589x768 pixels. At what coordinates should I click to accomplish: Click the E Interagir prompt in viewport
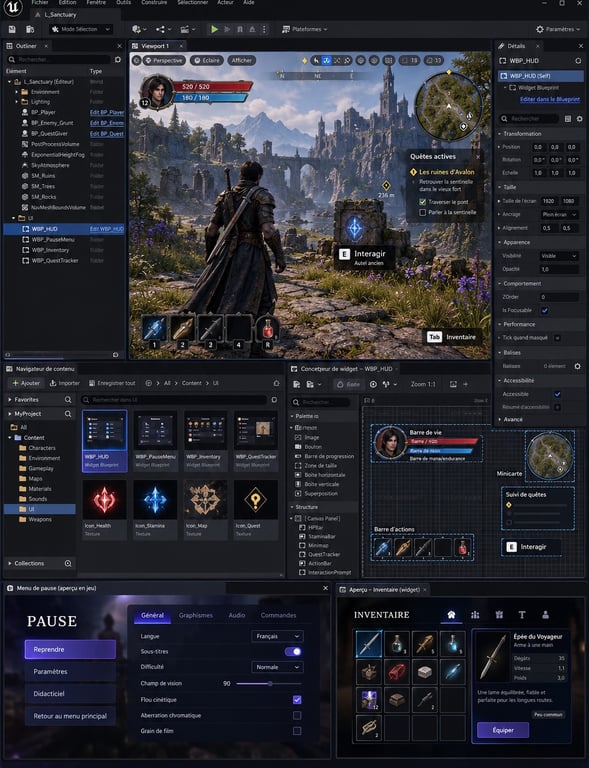point(364,257)
